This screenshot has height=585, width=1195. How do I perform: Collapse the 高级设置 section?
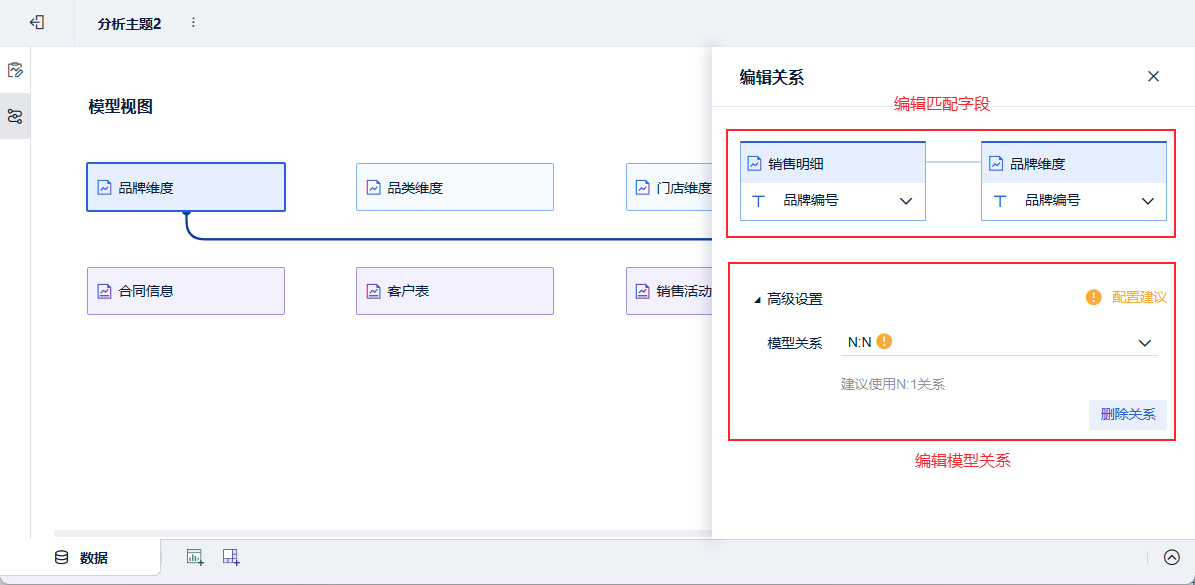[757, 299]
